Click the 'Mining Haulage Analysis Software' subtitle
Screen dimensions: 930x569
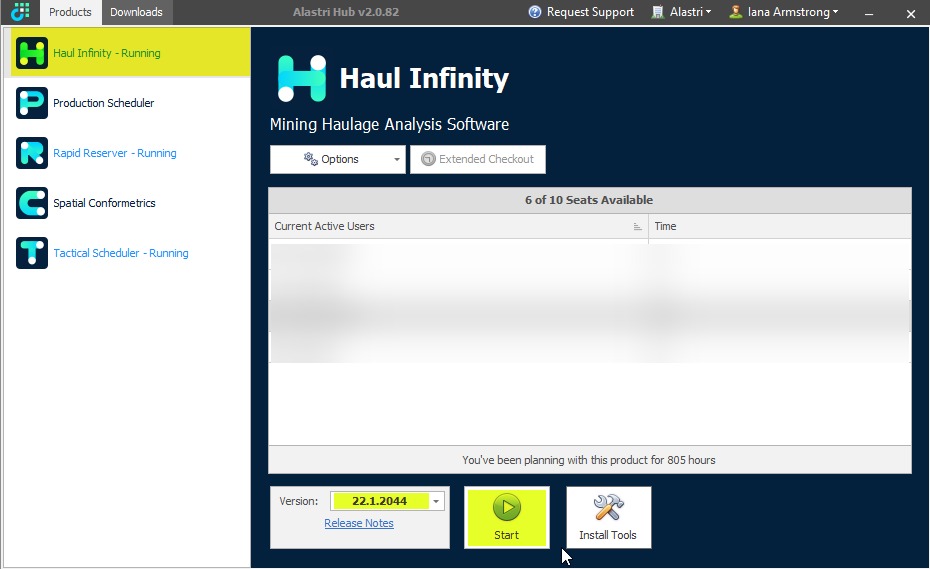[389, 124]
